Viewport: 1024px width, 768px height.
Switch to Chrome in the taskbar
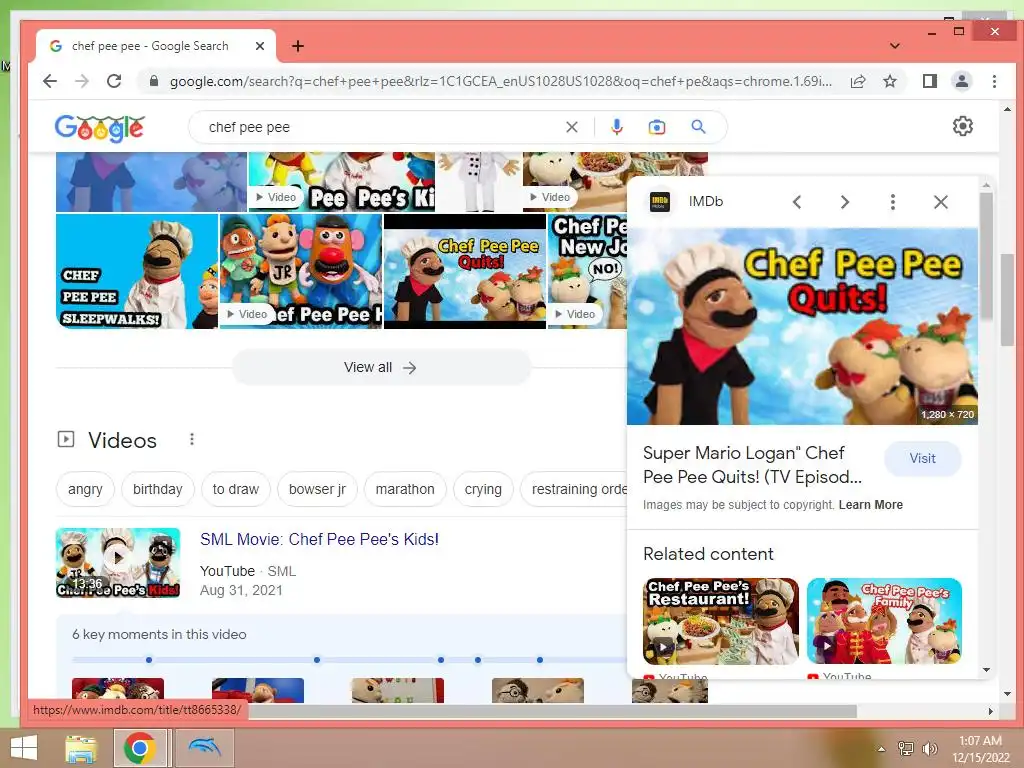coord(139,748)
